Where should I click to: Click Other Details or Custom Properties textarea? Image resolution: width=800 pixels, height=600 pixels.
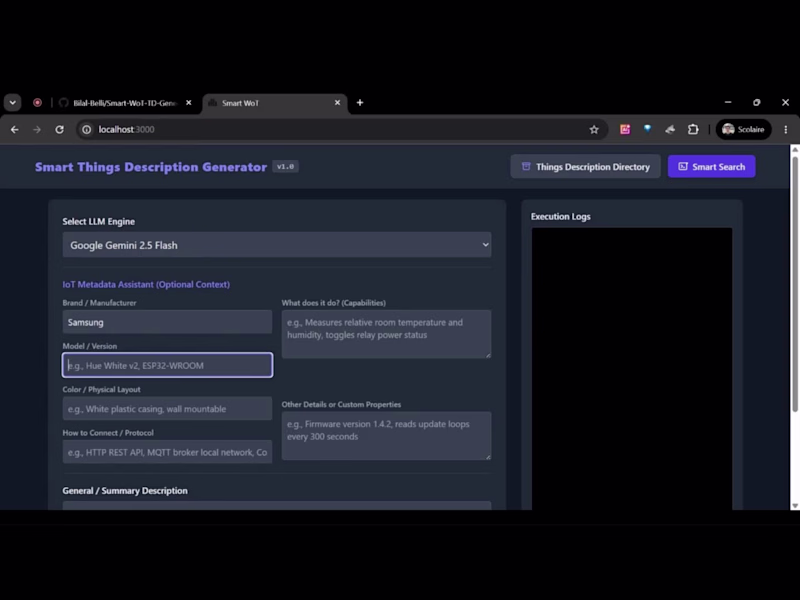tap(386, 436)
